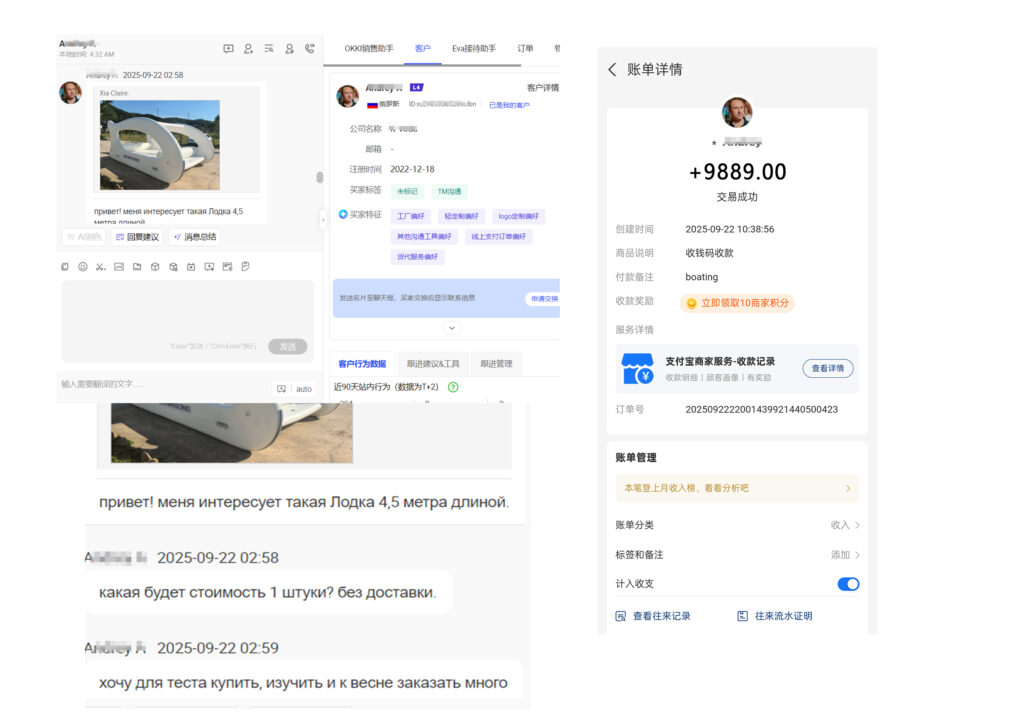
Task: Tap the back arrow beside 账单详情
Action: point(612,70)
